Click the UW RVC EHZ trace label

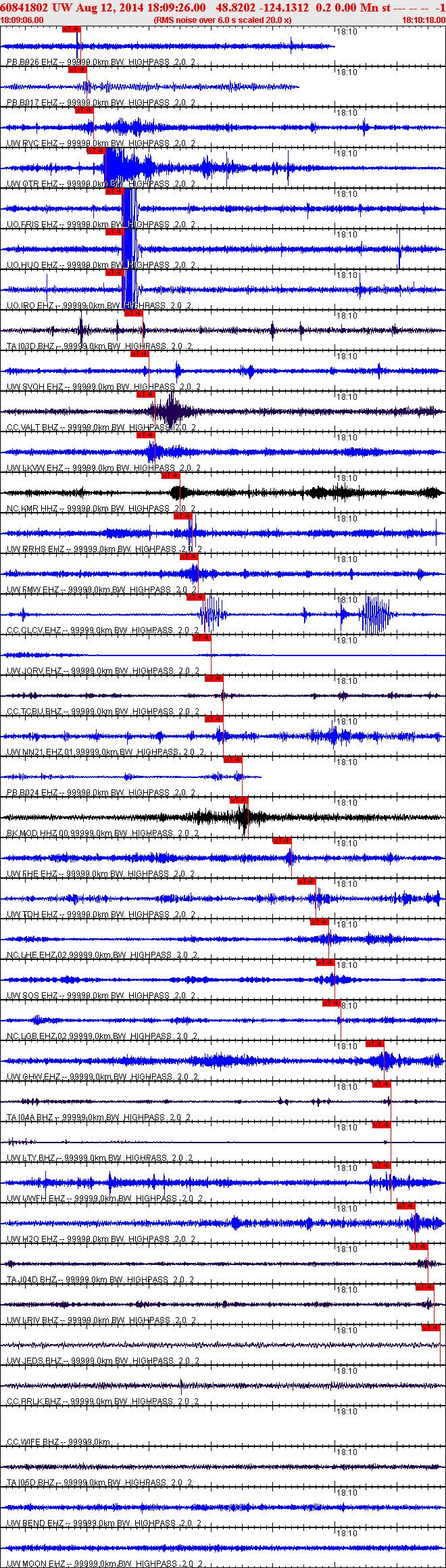click(x=101, y=143)
